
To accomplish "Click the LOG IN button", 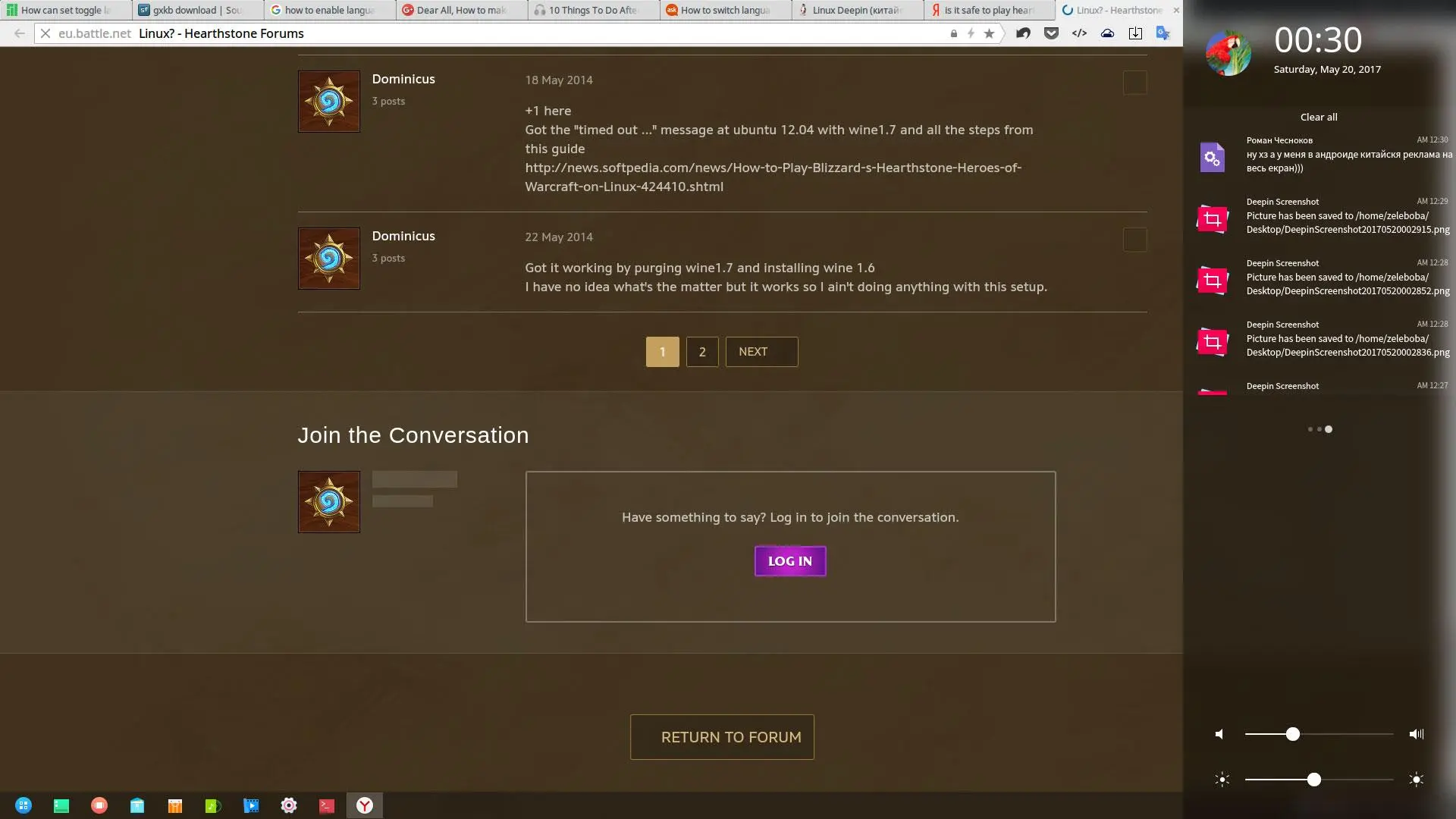I will coord(790,561).
